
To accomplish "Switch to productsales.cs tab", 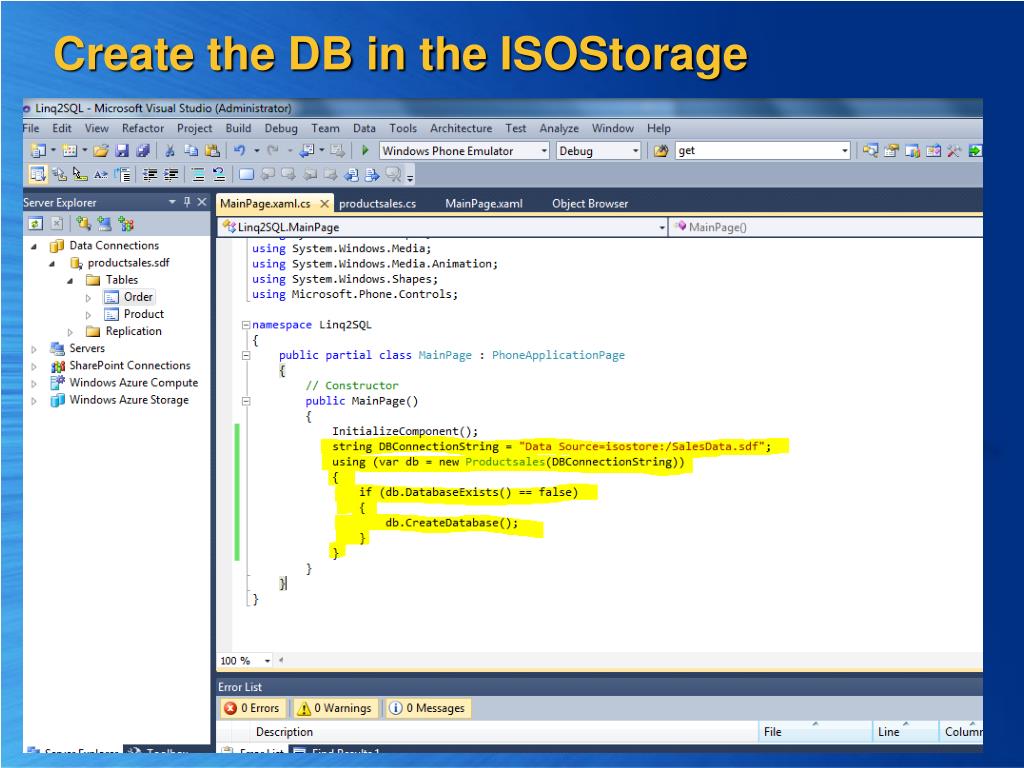I will click(377, 204).
